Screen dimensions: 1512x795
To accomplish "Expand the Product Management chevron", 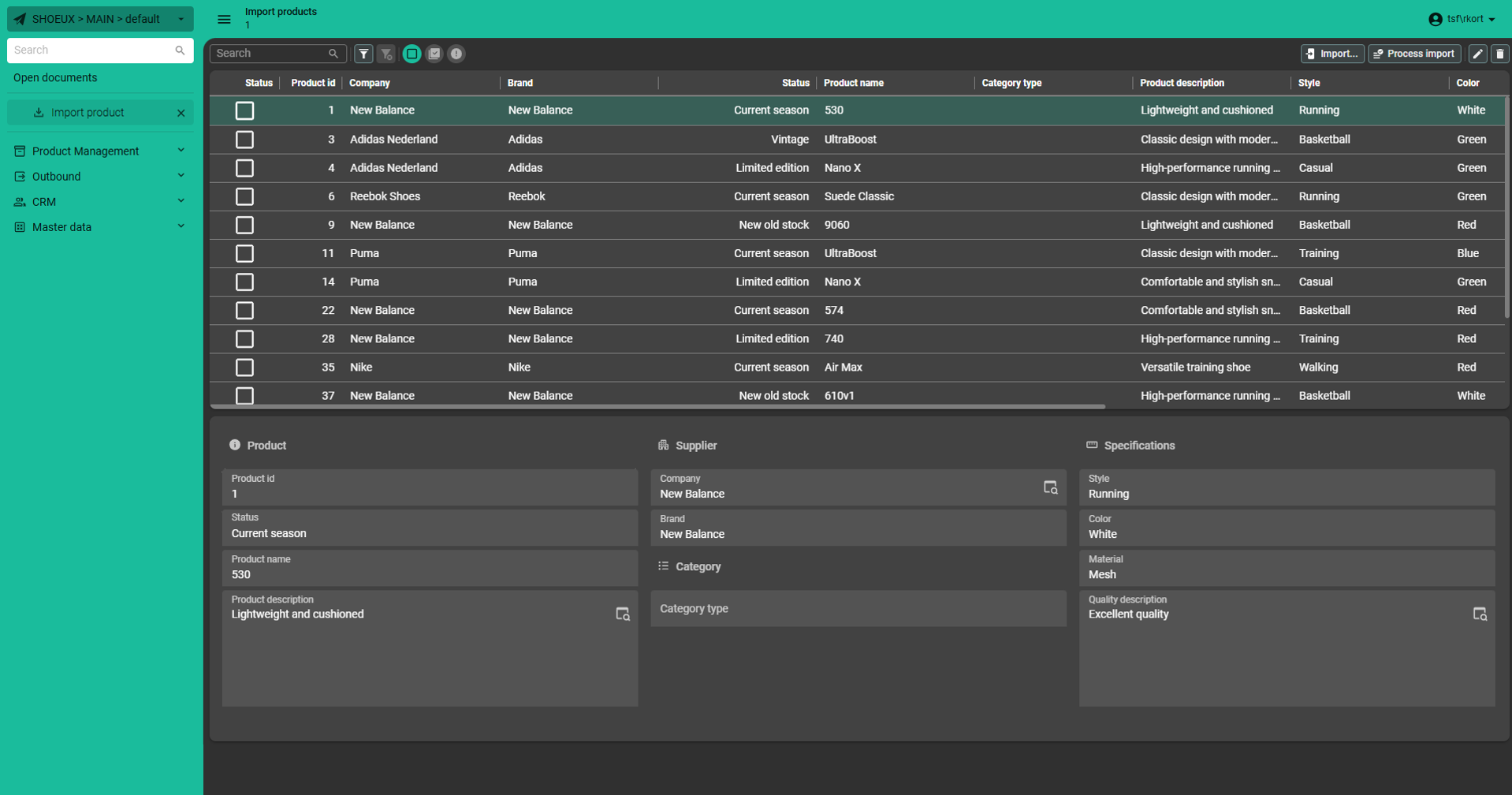I will pos(181,150).
